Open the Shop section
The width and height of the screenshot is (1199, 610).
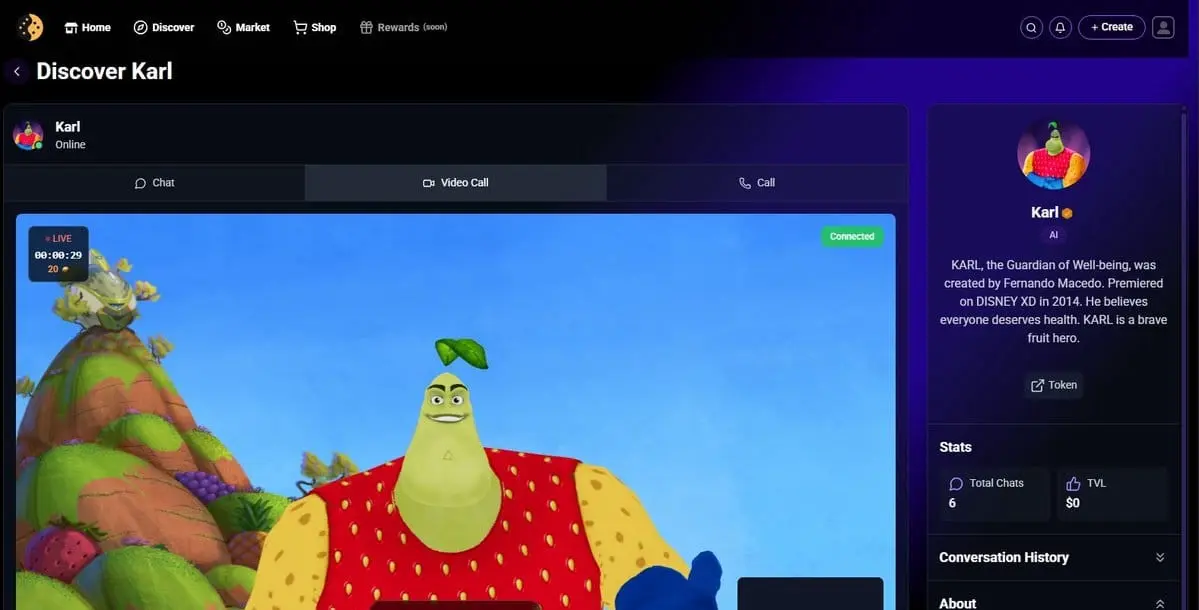[314, 28]
